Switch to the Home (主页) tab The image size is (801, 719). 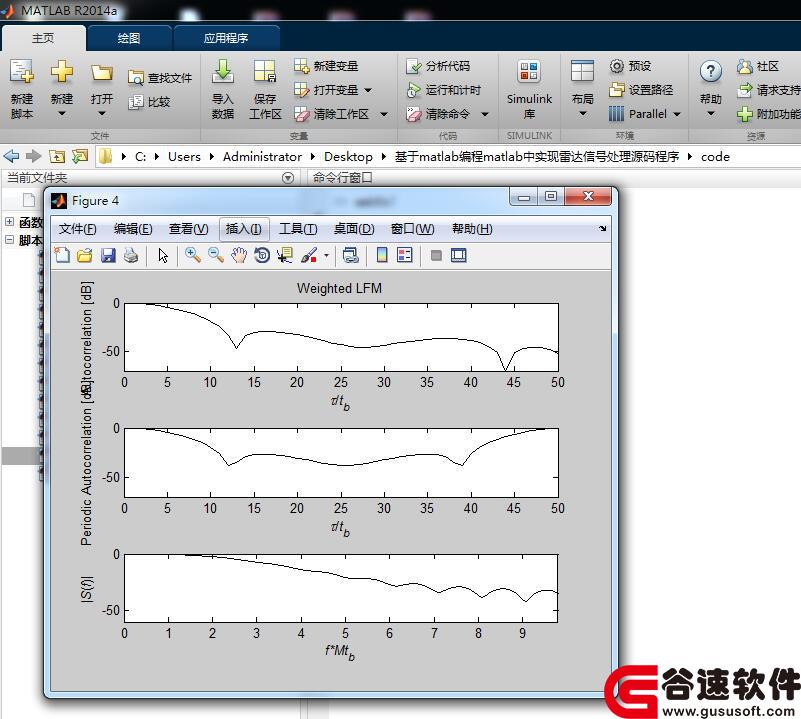click(x=43, y=38)
